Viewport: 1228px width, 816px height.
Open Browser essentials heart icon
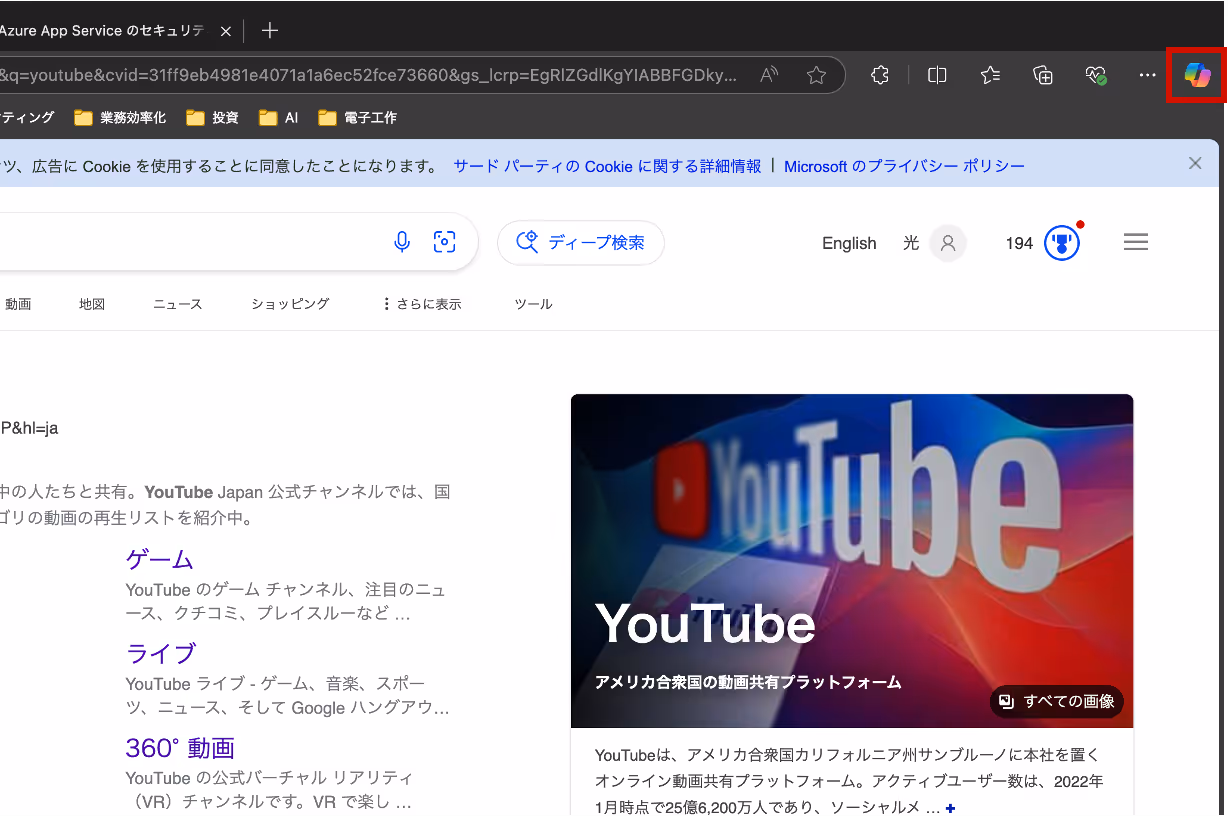(x=1096, y=75)
